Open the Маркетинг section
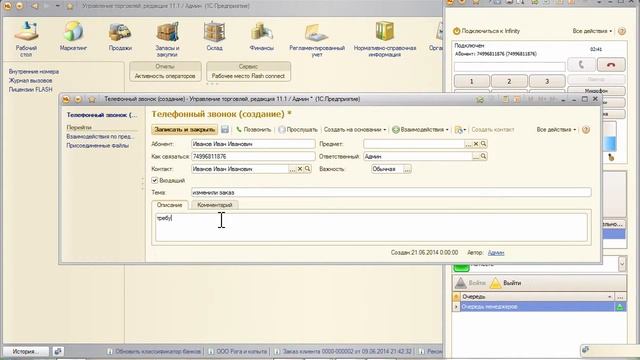The image size is (640, 360). (x=73, y=37)
